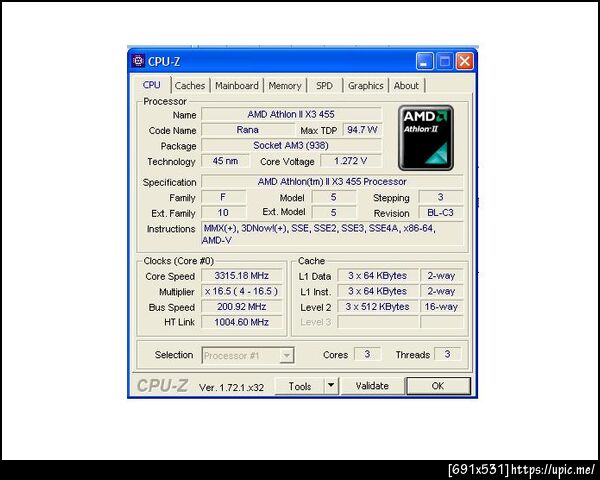The width and height of the screenshot is (600, 480).
Task: Open the About tab
Action: point(406,86)
